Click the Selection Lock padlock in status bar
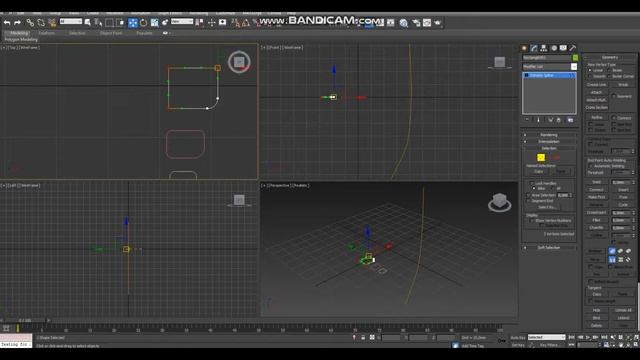The width and height of the screenshot is (640, 360). (x=363, y=338)
